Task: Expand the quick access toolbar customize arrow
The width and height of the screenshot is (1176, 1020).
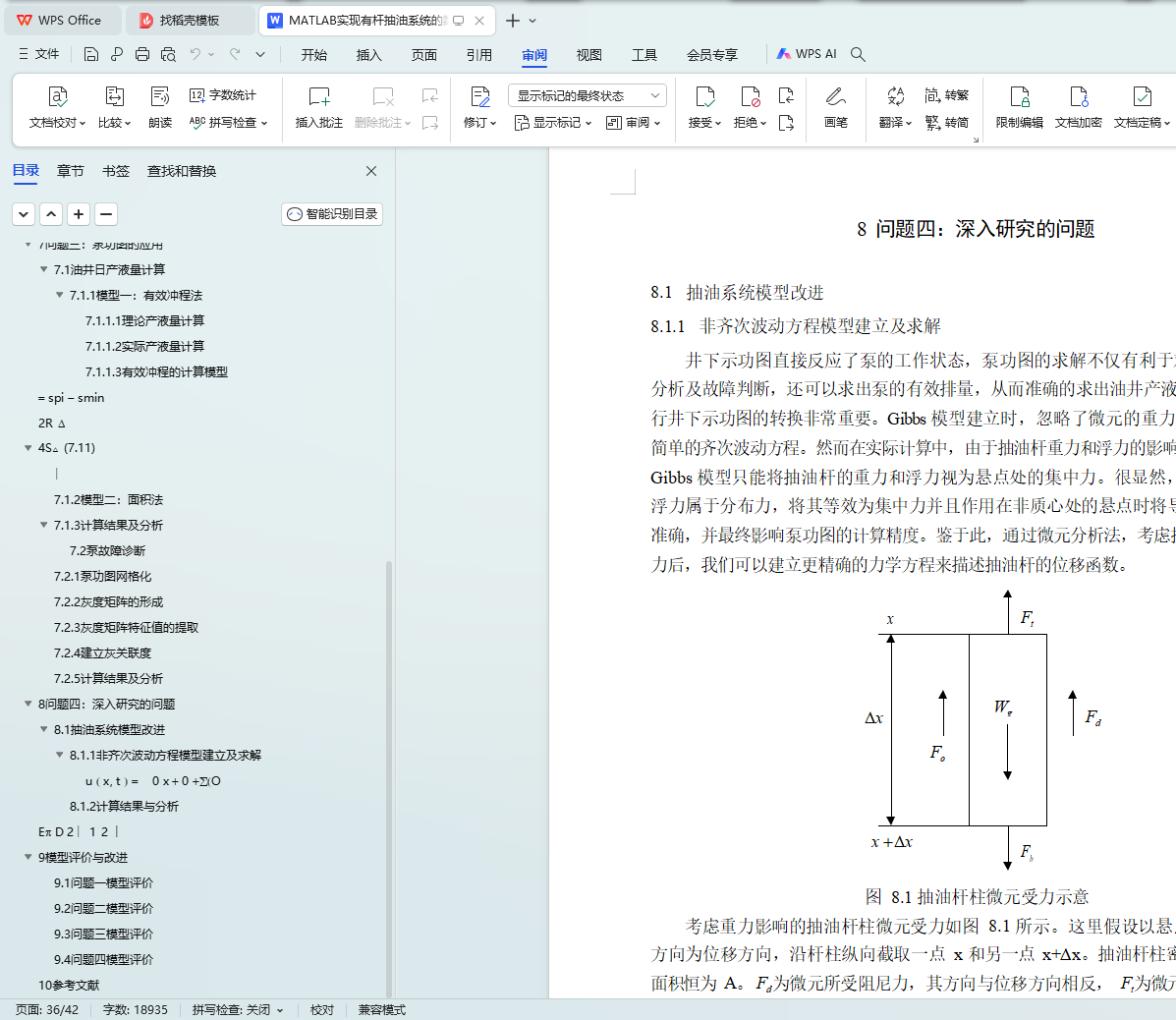Action: coord(260,54)
